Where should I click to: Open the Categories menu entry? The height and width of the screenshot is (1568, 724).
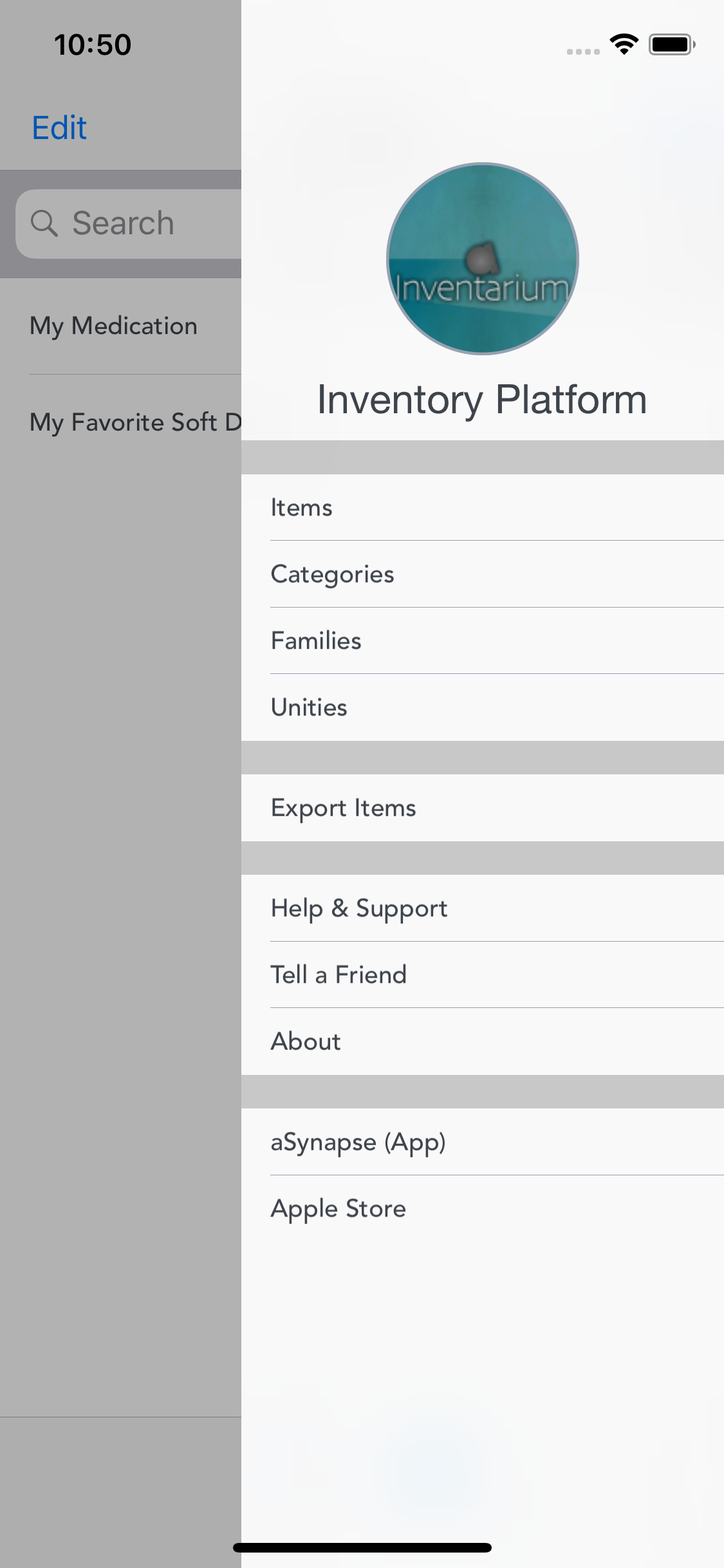point(483,574)
